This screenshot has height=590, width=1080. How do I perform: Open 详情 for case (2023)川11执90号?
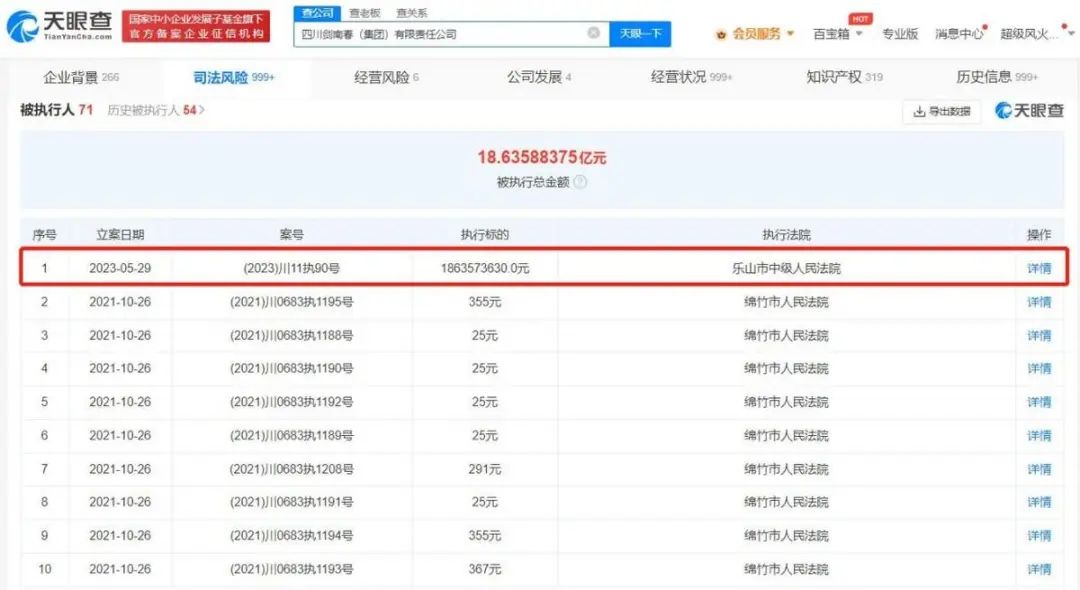[x=1039, y=268]
